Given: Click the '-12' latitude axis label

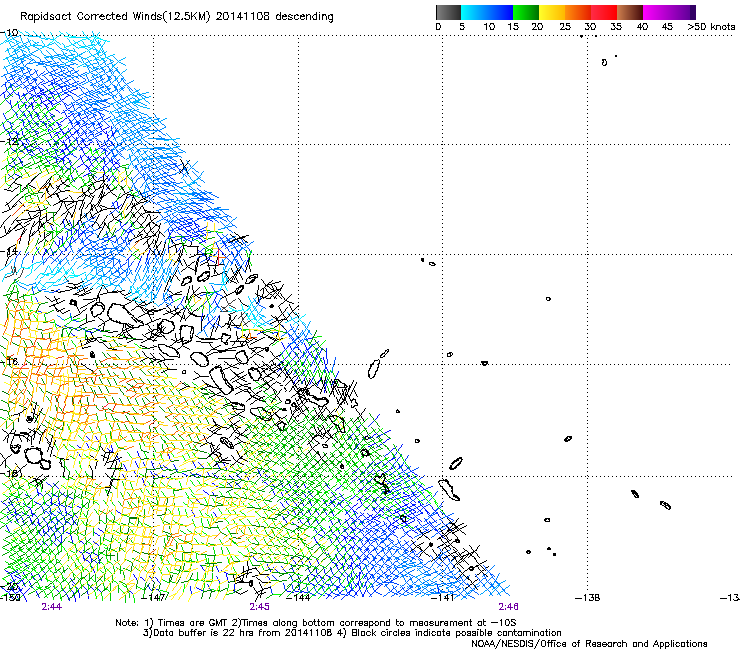Looking at the screenshot, I should click(9, 141).
